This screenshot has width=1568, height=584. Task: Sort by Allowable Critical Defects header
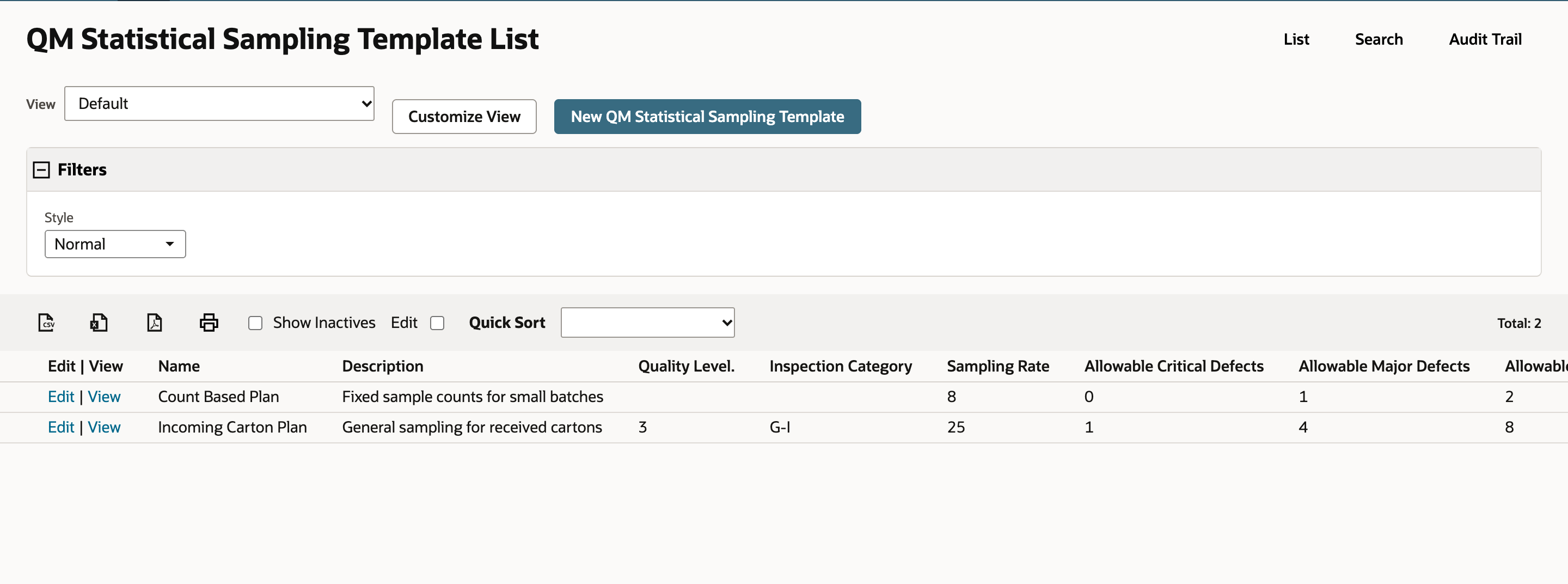(x=1174, y=366)
